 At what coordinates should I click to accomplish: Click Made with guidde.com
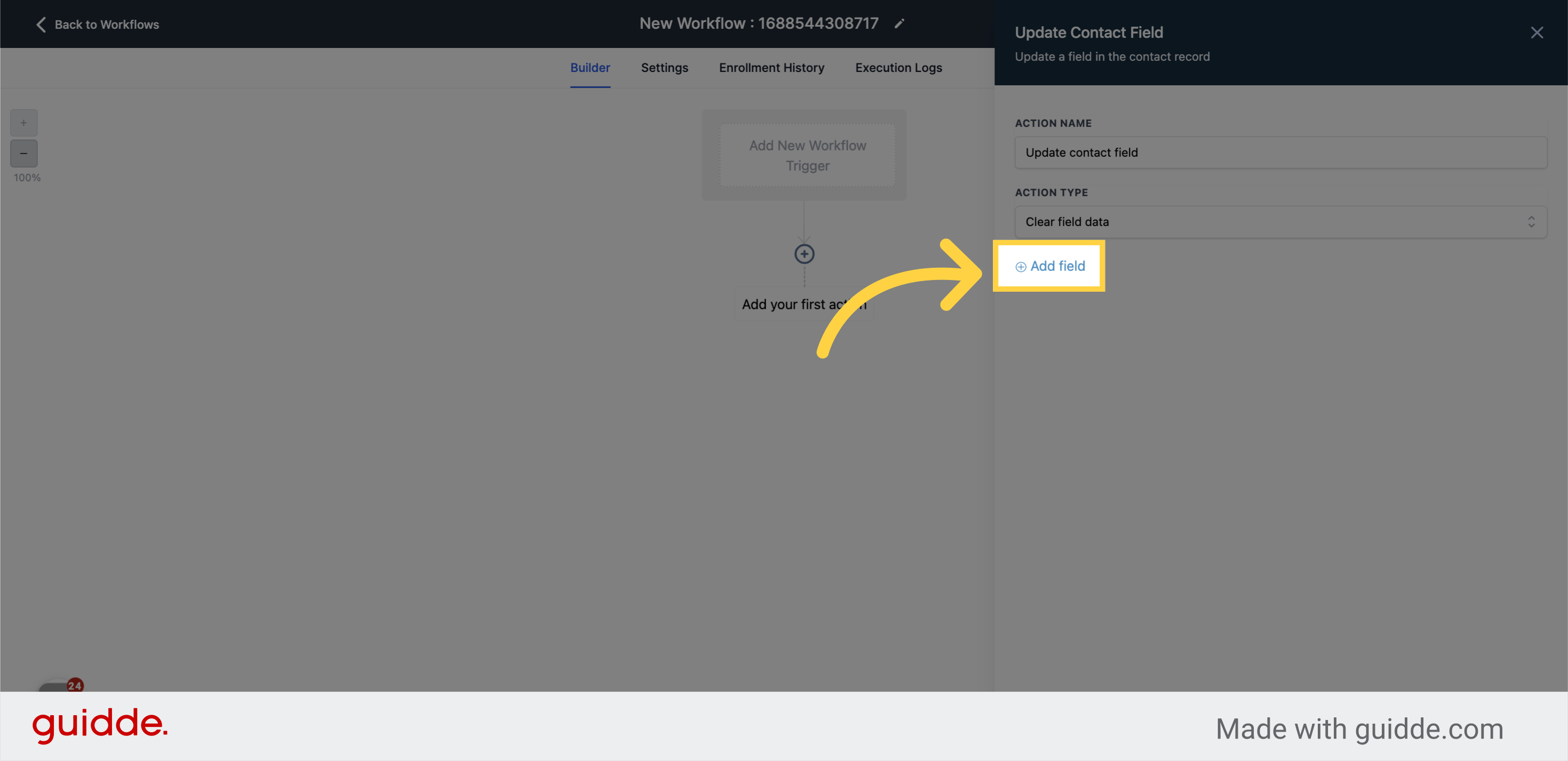(1359, 728)
